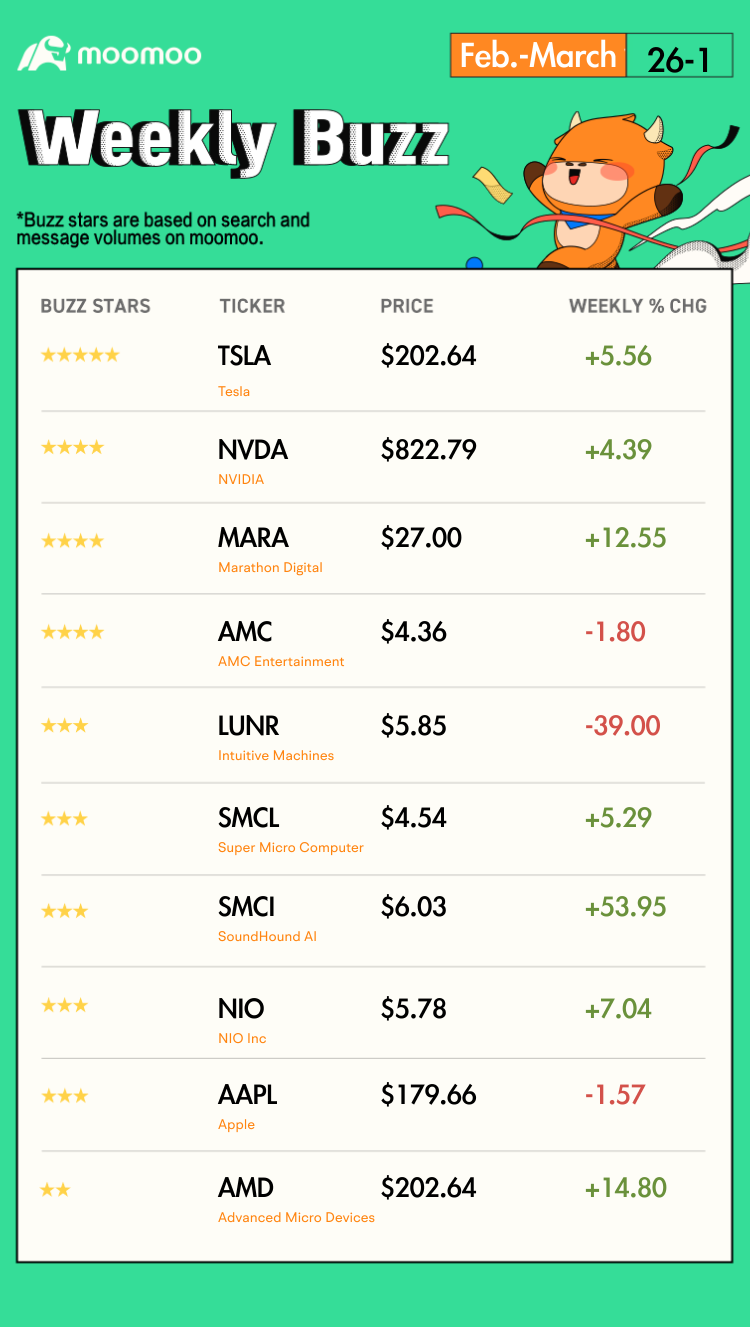Click the TICKER column header

252,306
